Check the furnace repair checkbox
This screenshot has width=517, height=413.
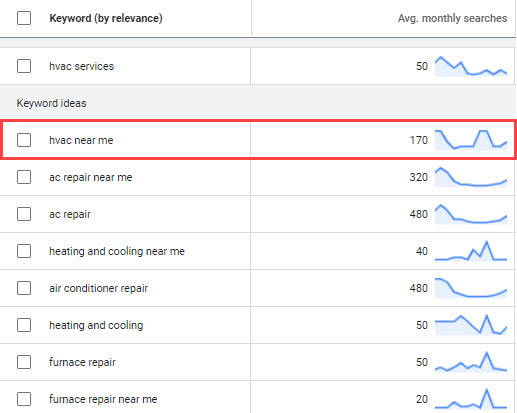click(24, 362)
